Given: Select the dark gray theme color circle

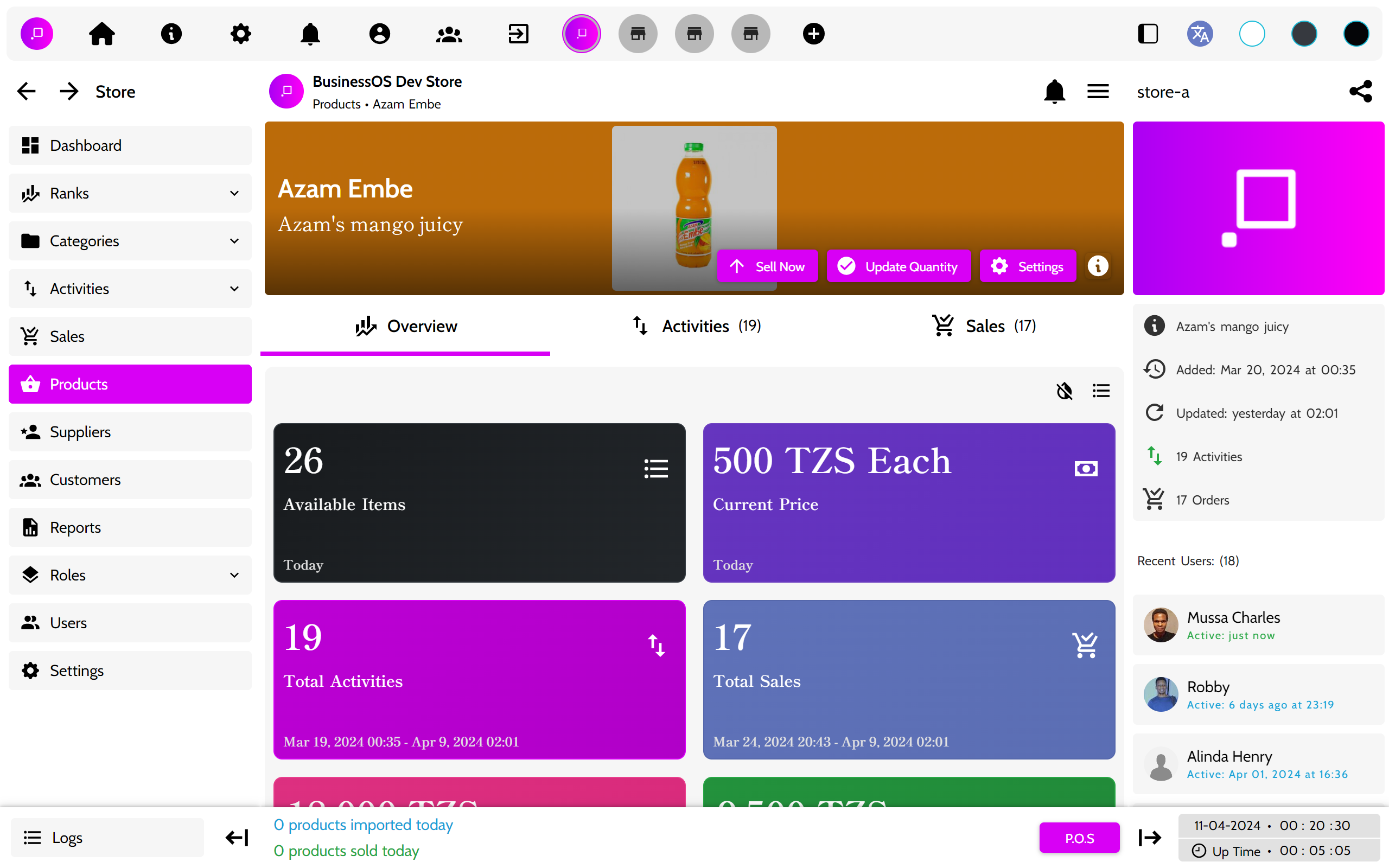Looking at the screenshot, I should point(1304,34).
